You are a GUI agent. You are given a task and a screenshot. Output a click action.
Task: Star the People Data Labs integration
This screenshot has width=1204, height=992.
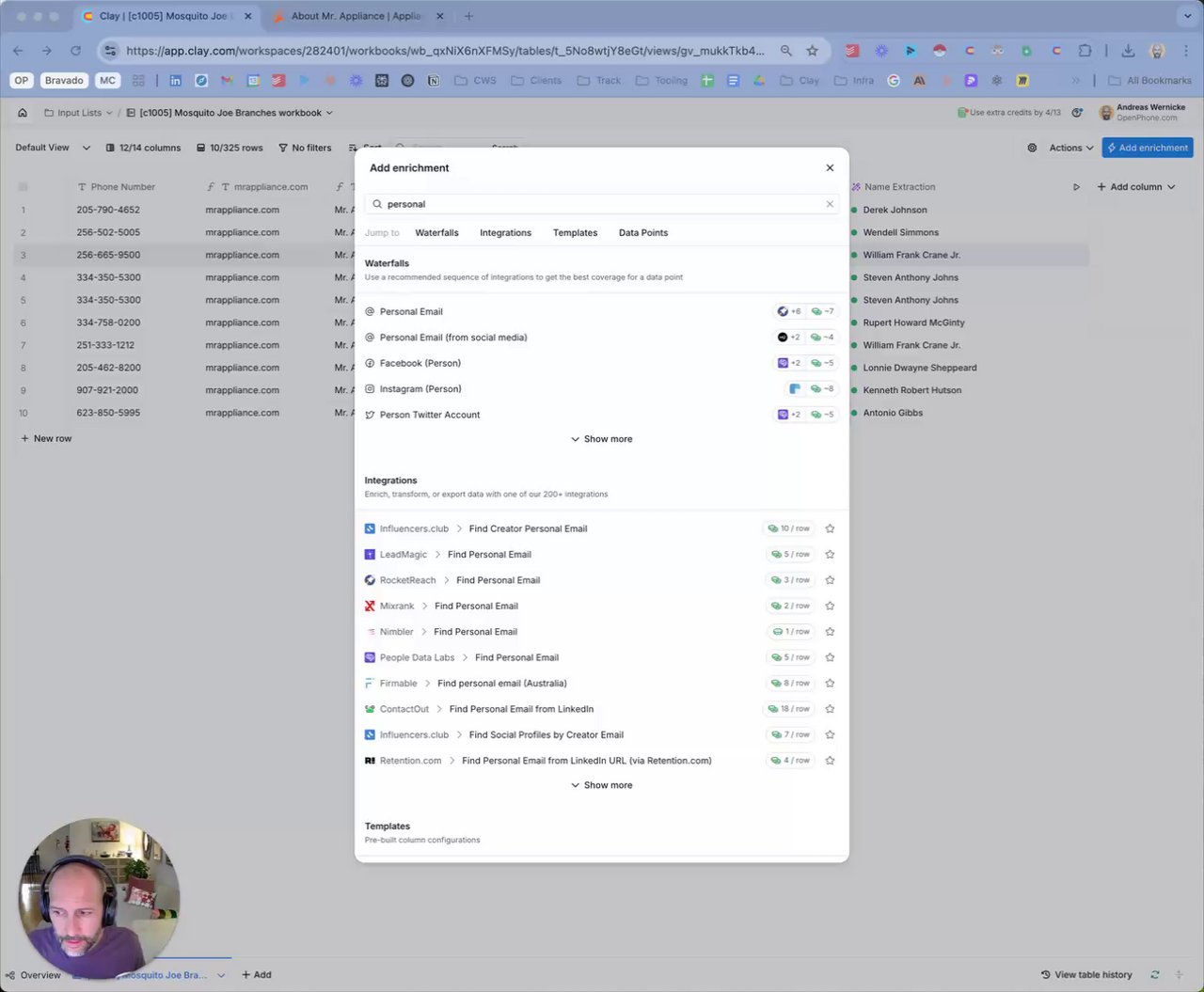click(830, 658)
